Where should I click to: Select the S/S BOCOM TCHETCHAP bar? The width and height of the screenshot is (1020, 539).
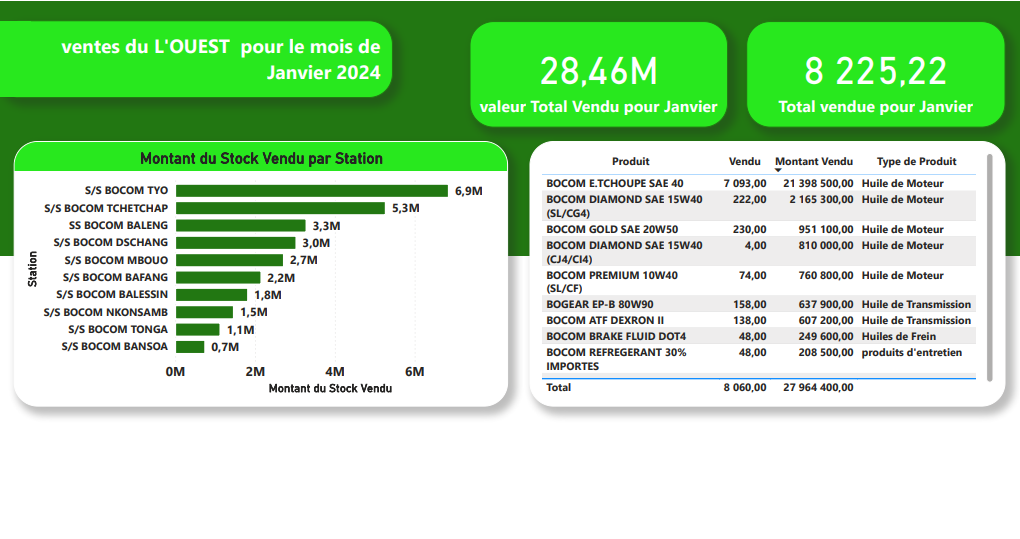pyautogui.click(x=280, y=208)
